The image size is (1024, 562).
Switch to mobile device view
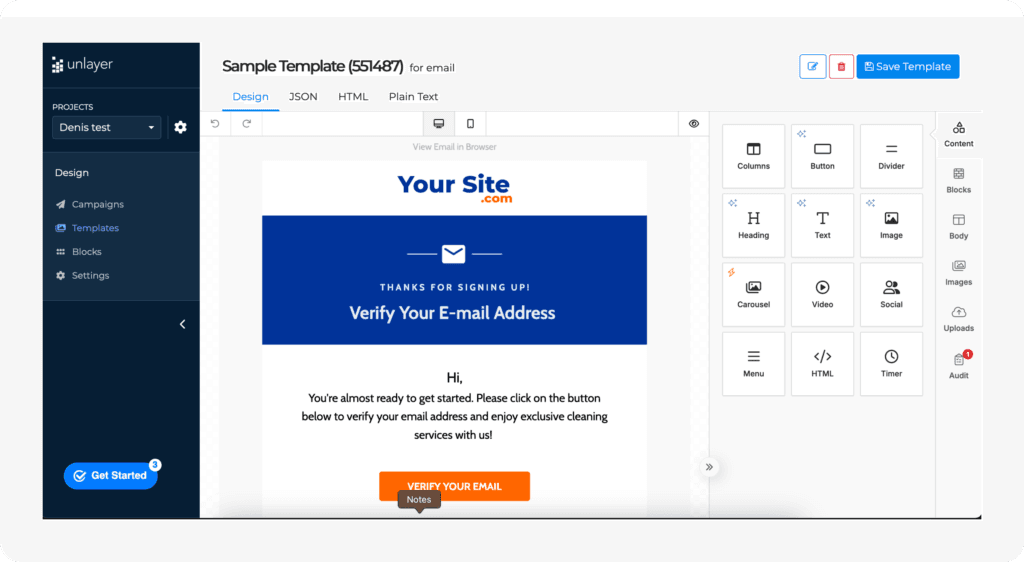470,124
